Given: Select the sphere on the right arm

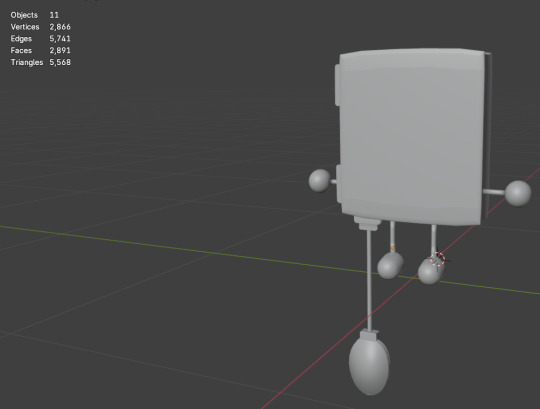Looking at the screenshot, I should point(518,193).
